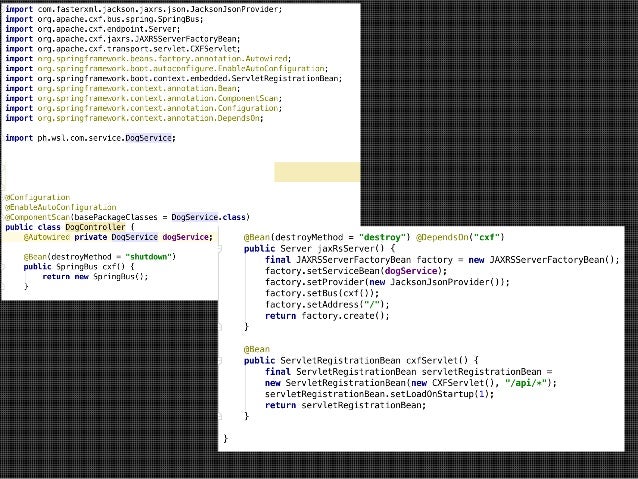Click the final ServletRegistrationBean servletRegistrationBean = line
The width and height of the screenshot is (638, 479).
(x=409, y=372)
